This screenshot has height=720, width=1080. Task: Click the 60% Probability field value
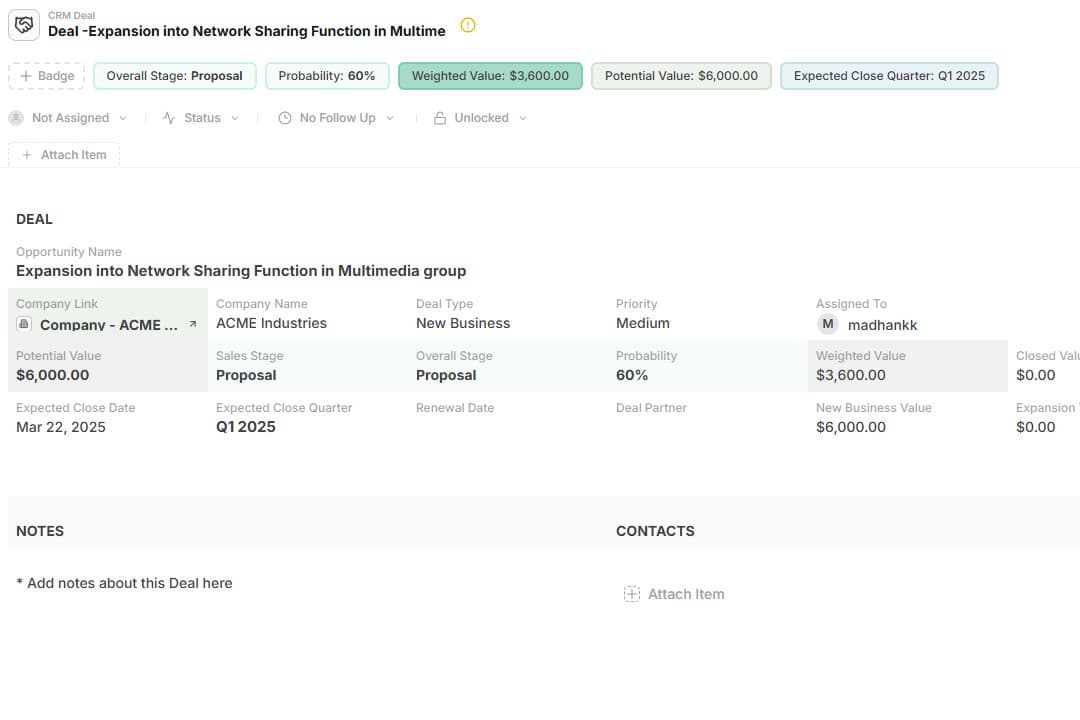pyautogui.click(x=632, y=375)
